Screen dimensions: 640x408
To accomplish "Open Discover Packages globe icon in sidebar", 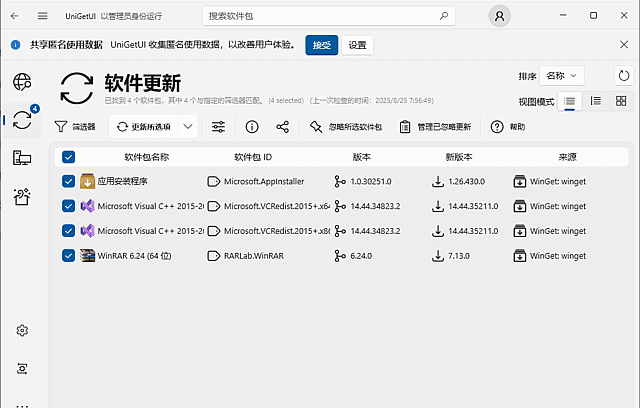I will [22, 82].
